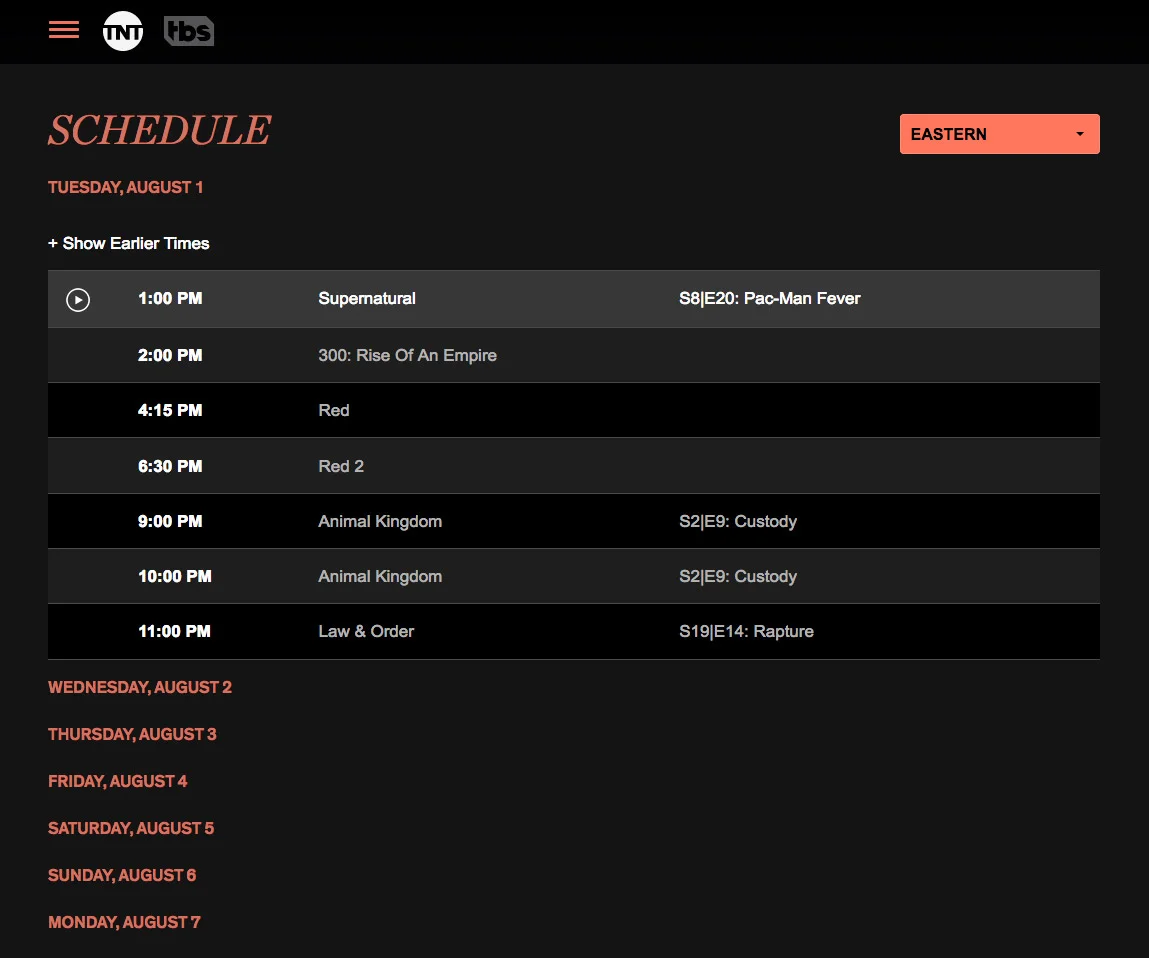Click S2|E9: Custody in the 10:00 PM row

[738, 576]
